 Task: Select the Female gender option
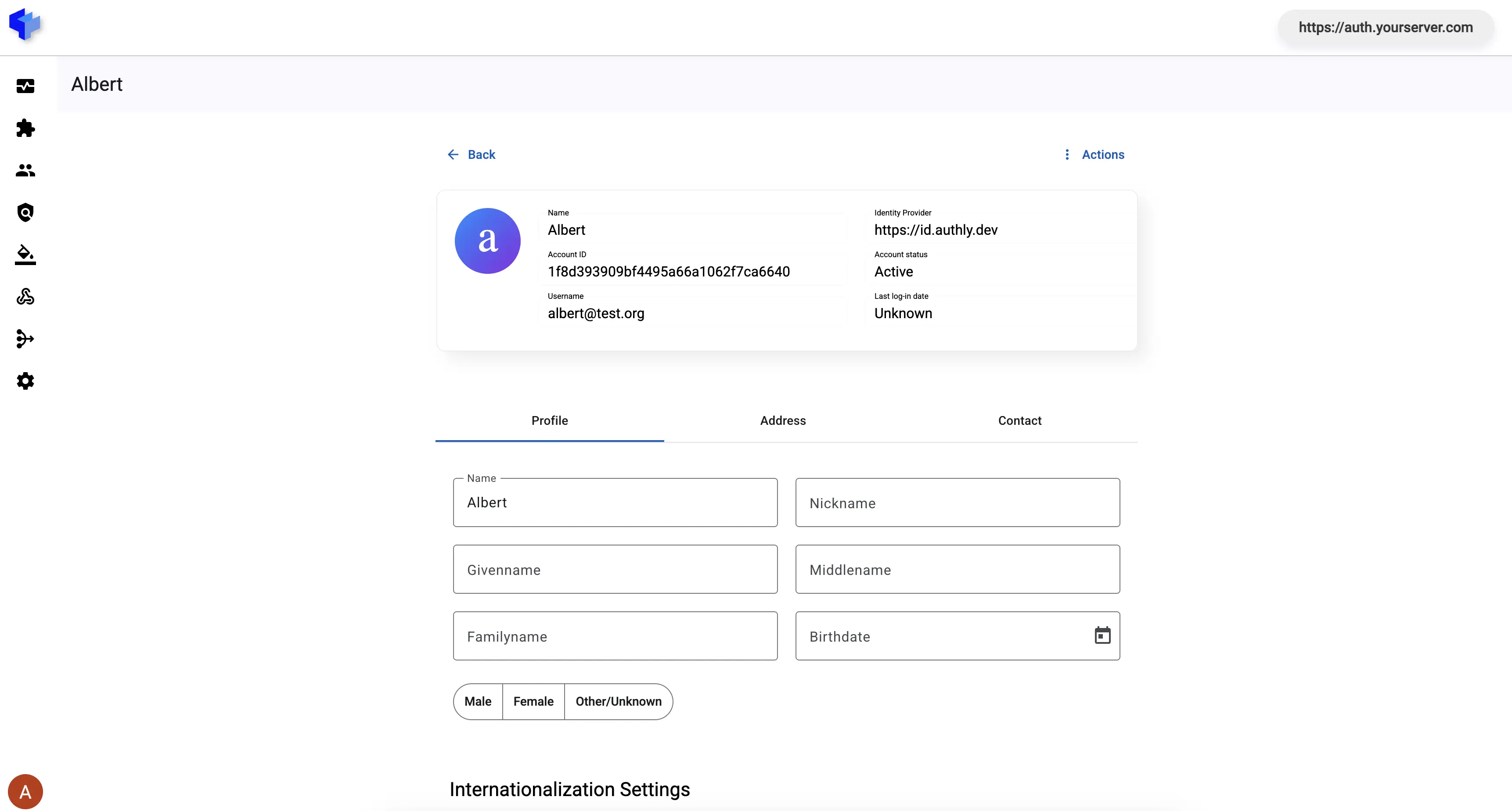coord(533,702)
